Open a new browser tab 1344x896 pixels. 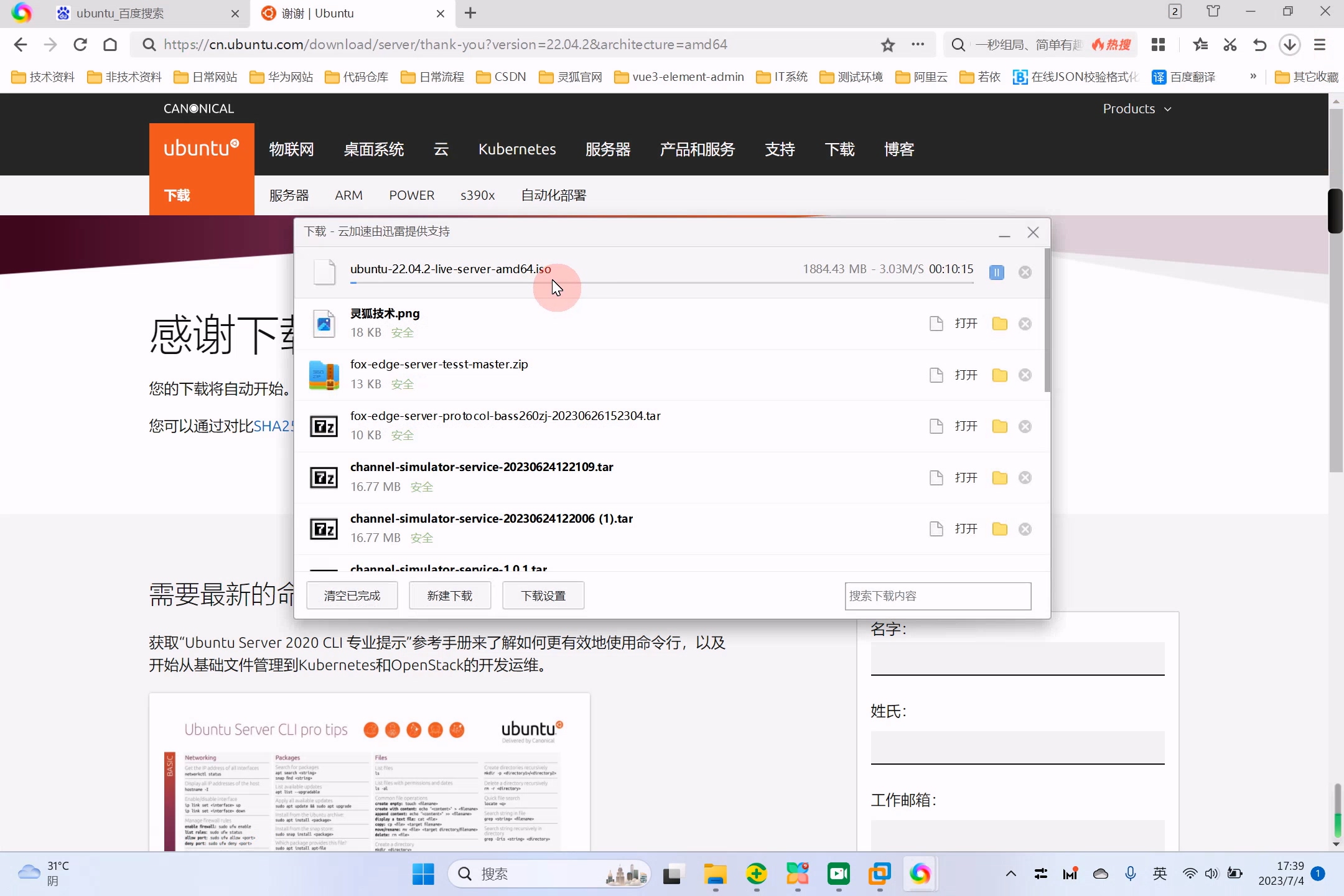[470, 13]
